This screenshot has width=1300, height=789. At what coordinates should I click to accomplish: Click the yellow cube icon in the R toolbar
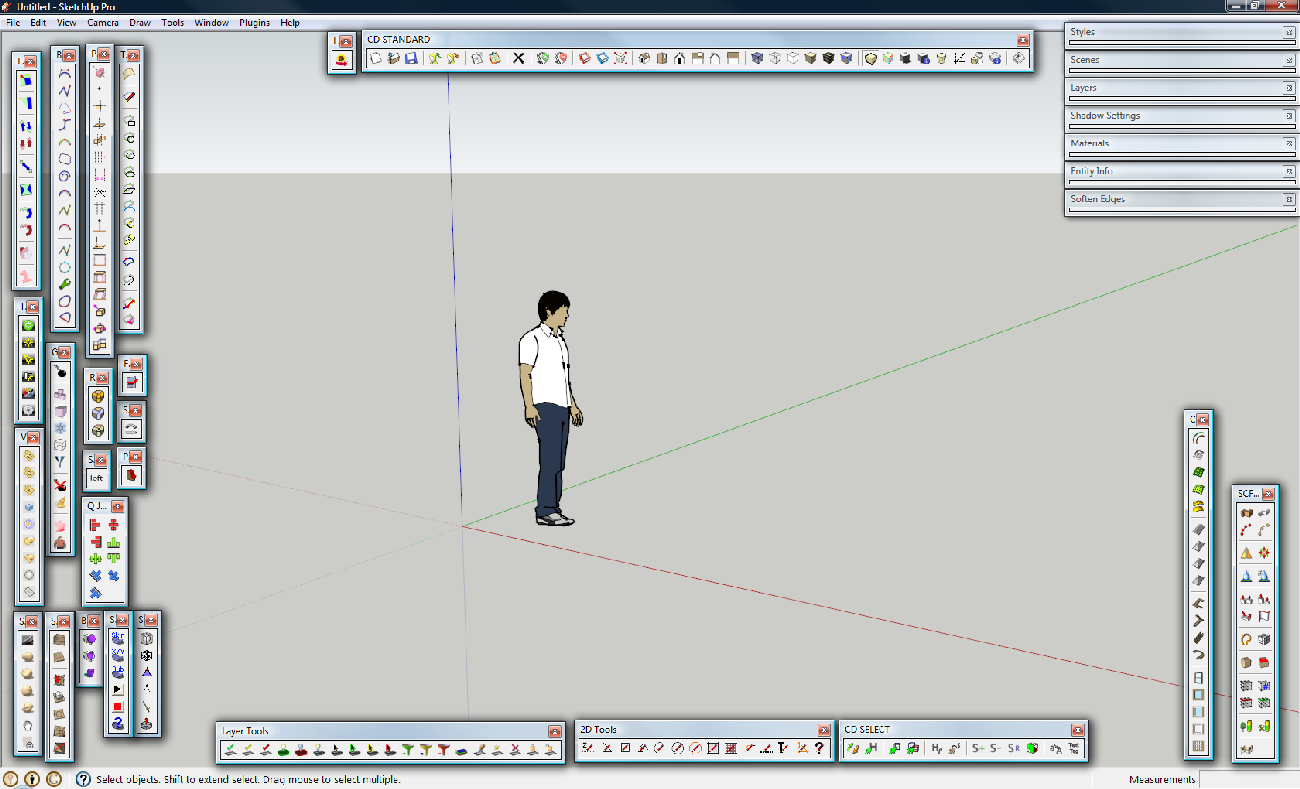[x=98, y=396]
